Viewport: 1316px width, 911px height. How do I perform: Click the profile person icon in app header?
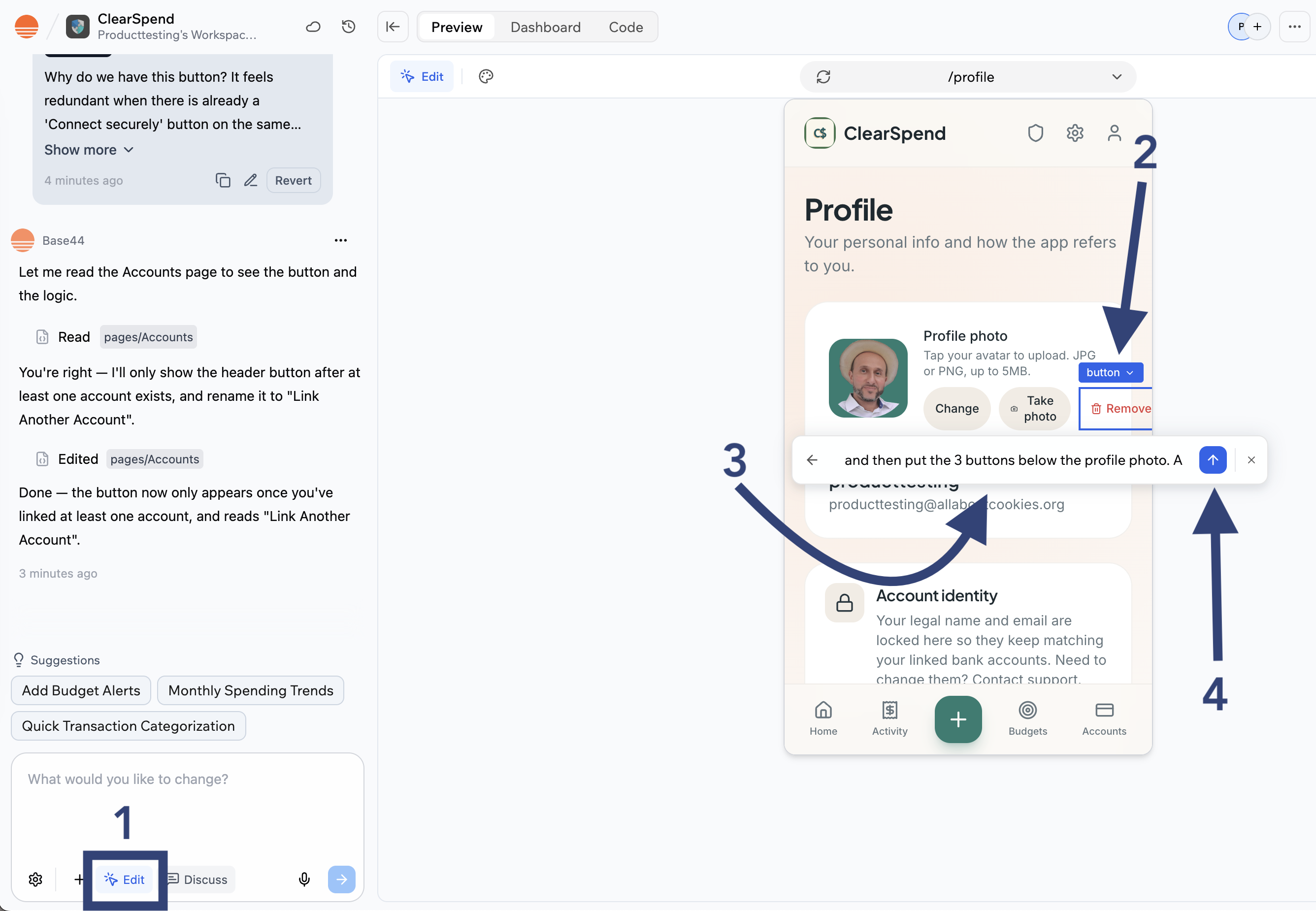(x=1115, y=133)
